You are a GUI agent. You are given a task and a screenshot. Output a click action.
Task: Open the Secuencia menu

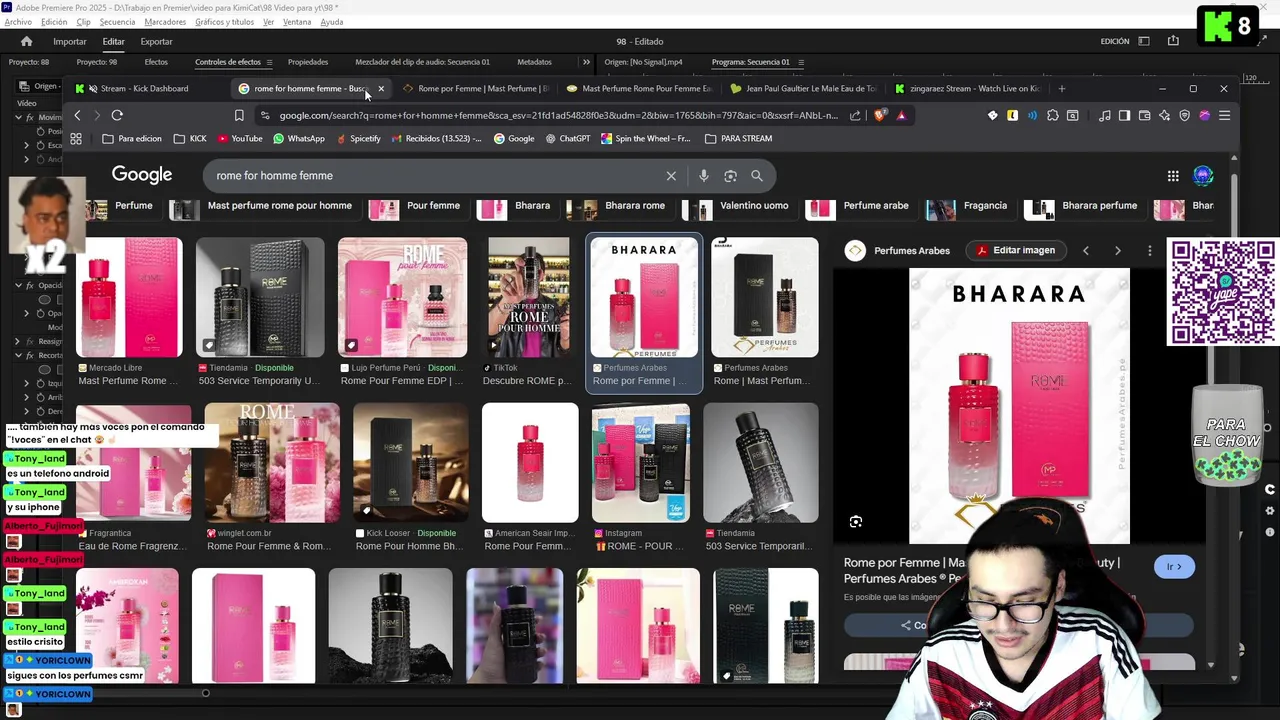(x=117, y=22)
